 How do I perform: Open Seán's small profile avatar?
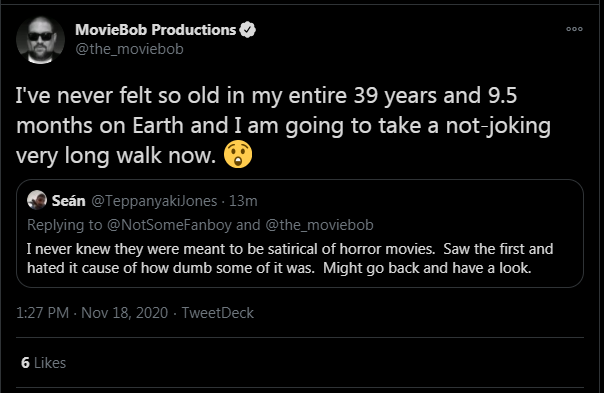pos(37,200)
